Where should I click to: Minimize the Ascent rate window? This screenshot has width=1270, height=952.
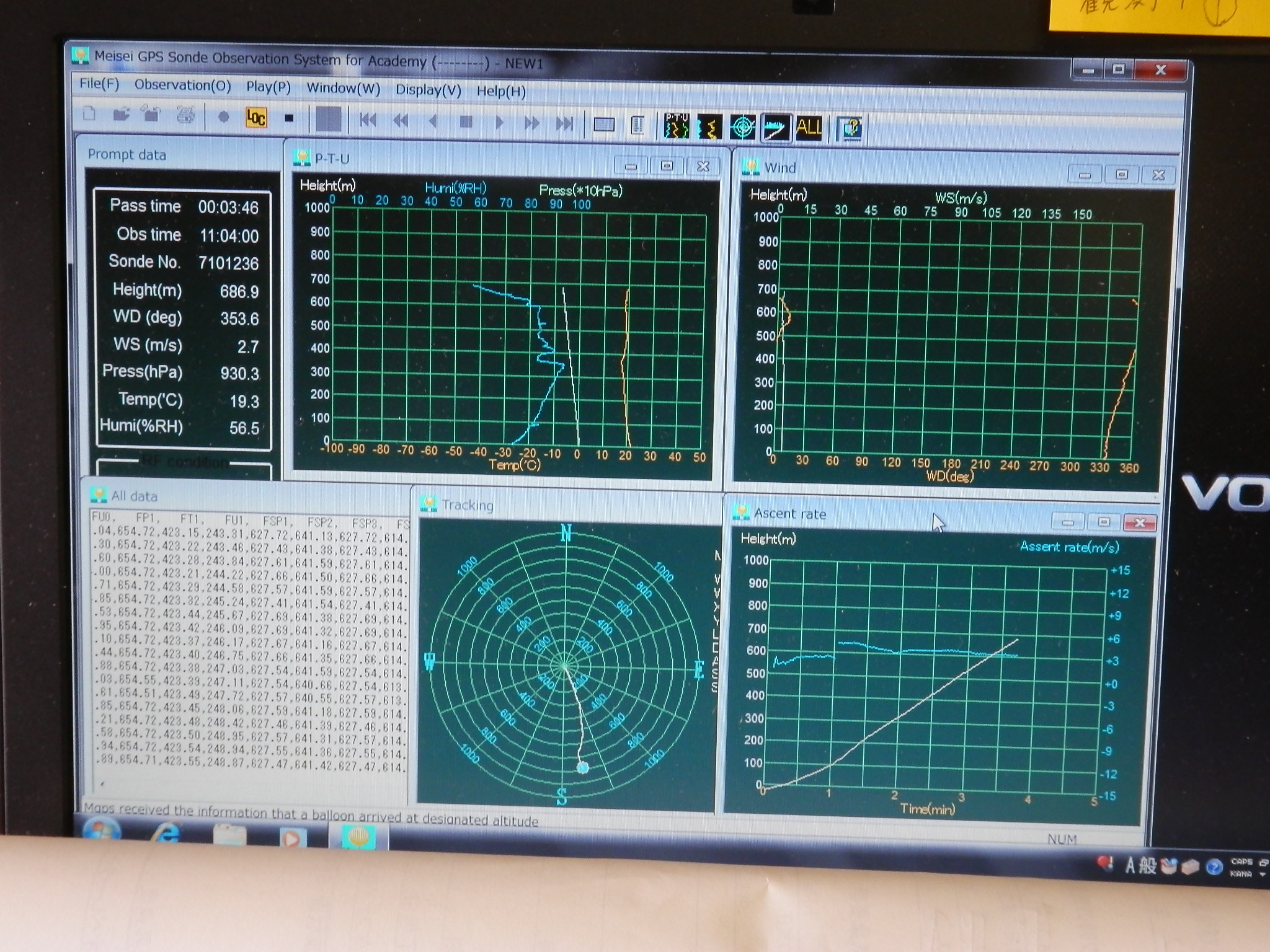pos(1067,522)
